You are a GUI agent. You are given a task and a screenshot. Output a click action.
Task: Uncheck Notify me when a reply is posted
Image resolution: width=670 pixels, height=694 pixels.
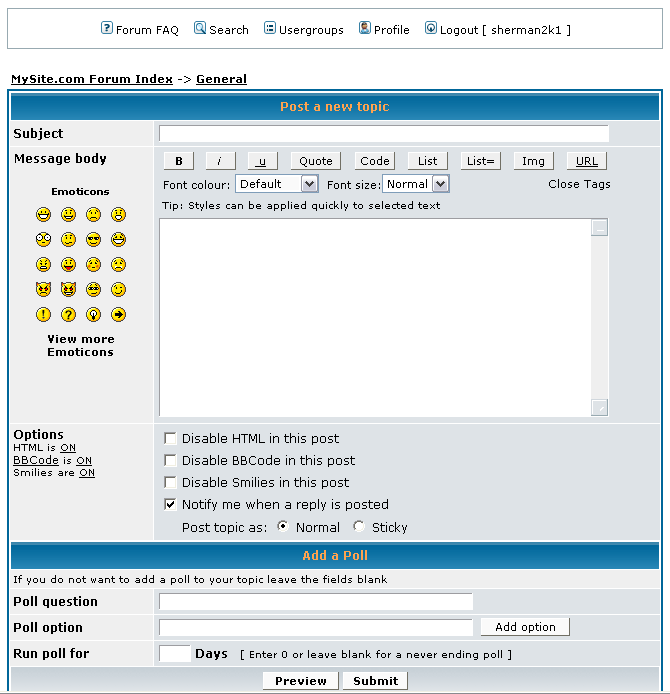point(171,505)
